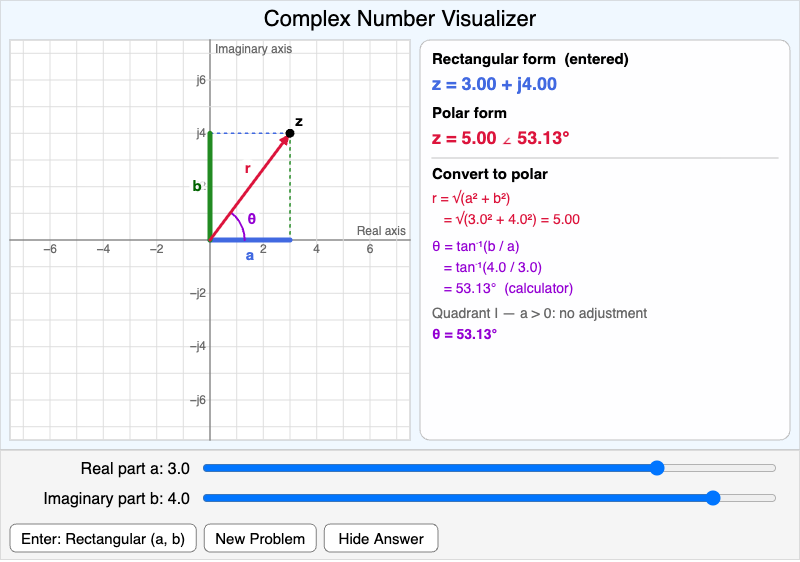This screenshot has height=562, width=800.
Task: Click the –2 tick label on real axis
Action: (157, 249)
